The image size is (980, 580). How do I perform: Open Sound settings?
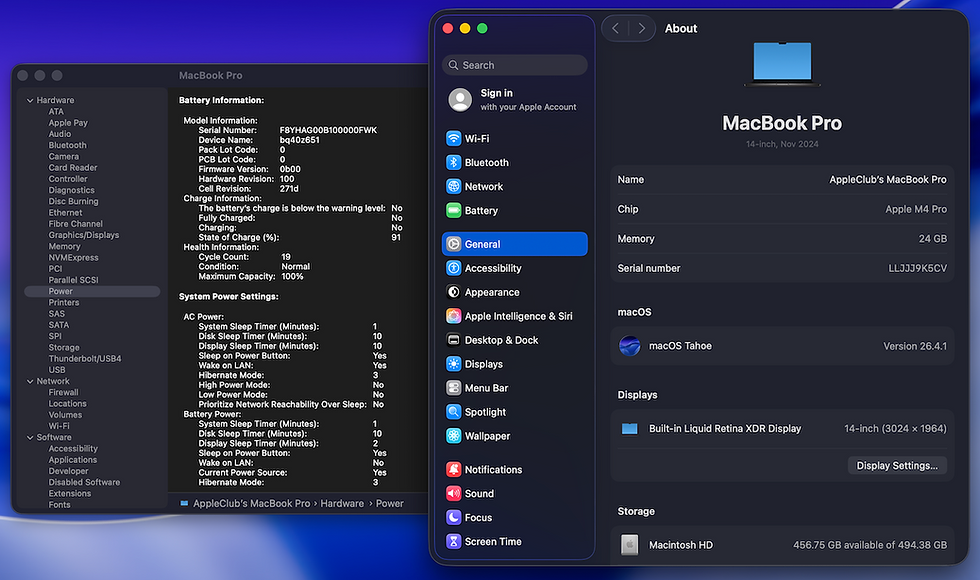514,494
